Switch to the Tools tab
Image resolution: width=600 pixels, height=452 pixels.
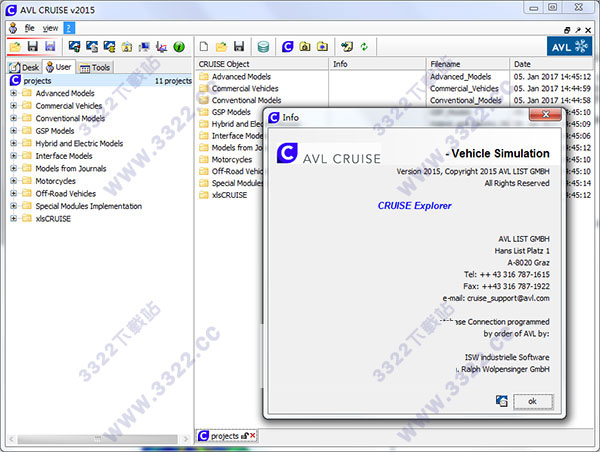point(97,68)
